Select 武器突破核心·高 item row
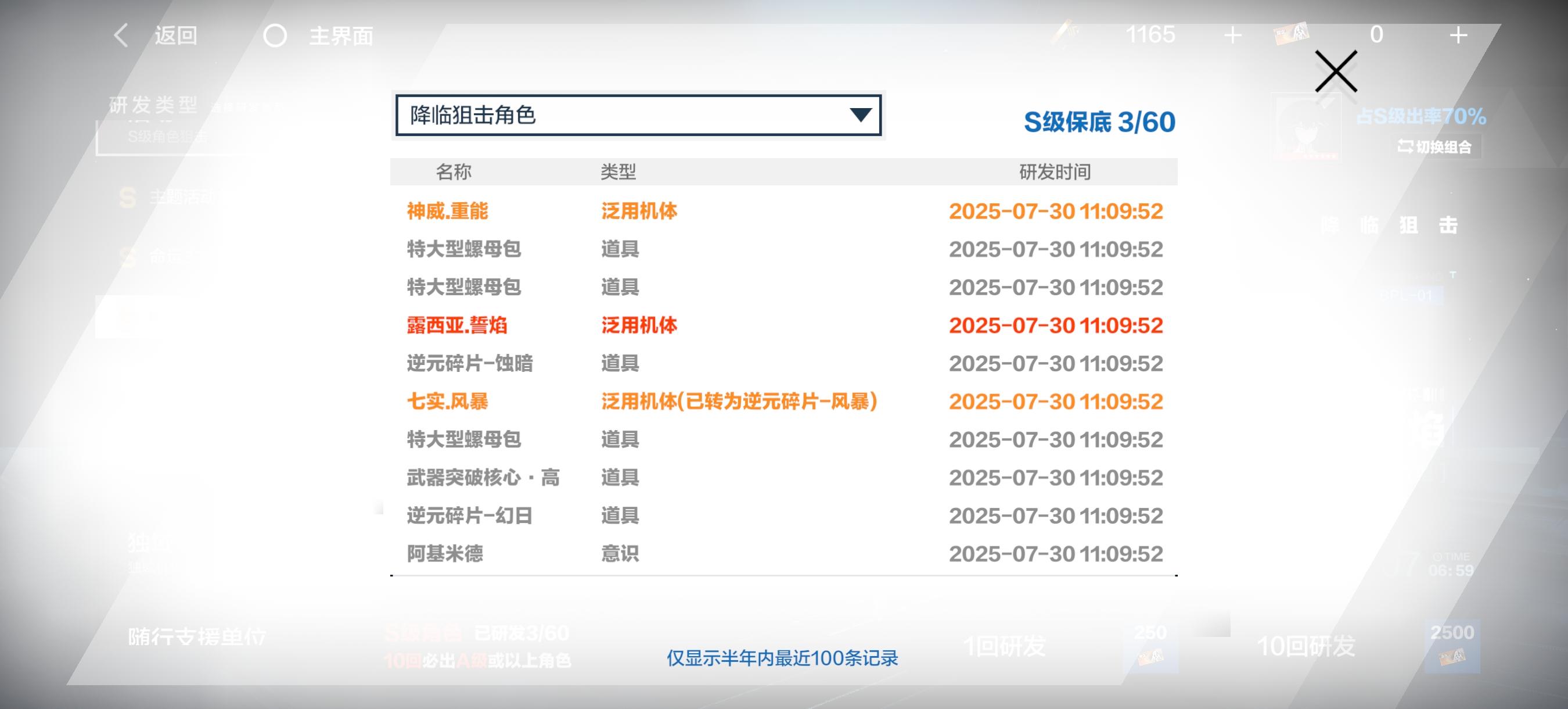Screen dimensions: 1568x709 click(x=784, y=478)
